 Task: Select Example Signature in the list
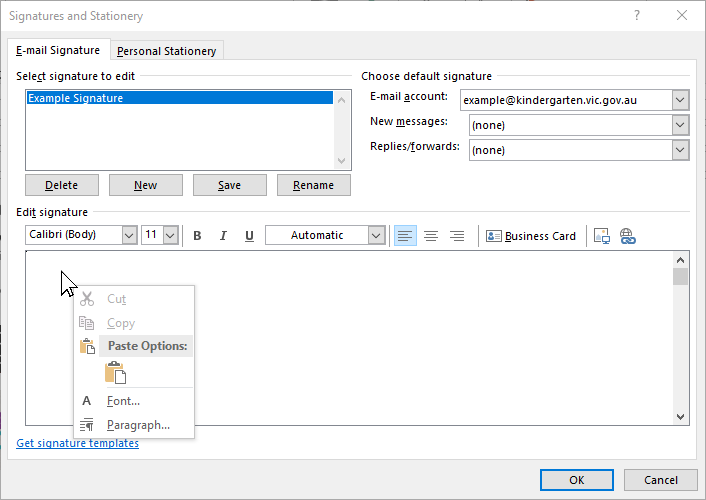point(180,98)
